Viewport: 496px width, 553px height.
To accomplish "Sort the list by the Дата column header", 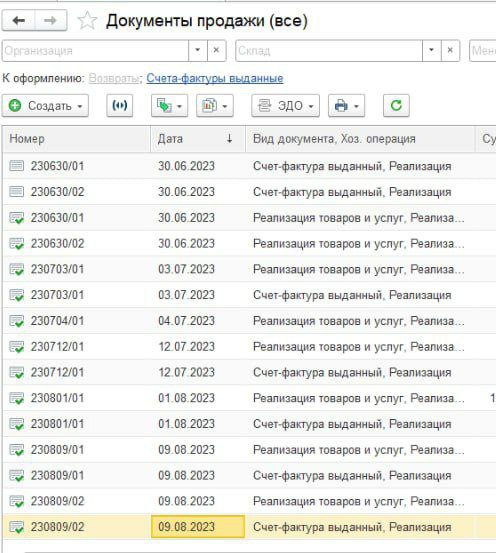I will (198, 139).
